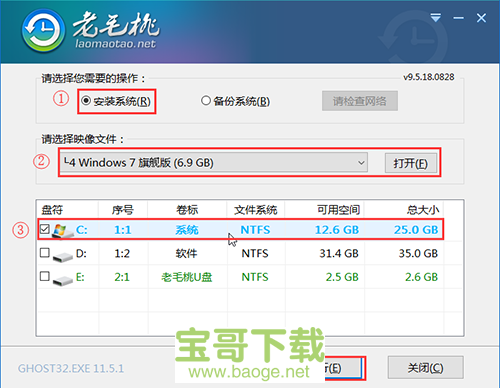Click the v9.5.18.0828 version text
This screenshot has height=388, width=500.
click(x=429, y=77)
